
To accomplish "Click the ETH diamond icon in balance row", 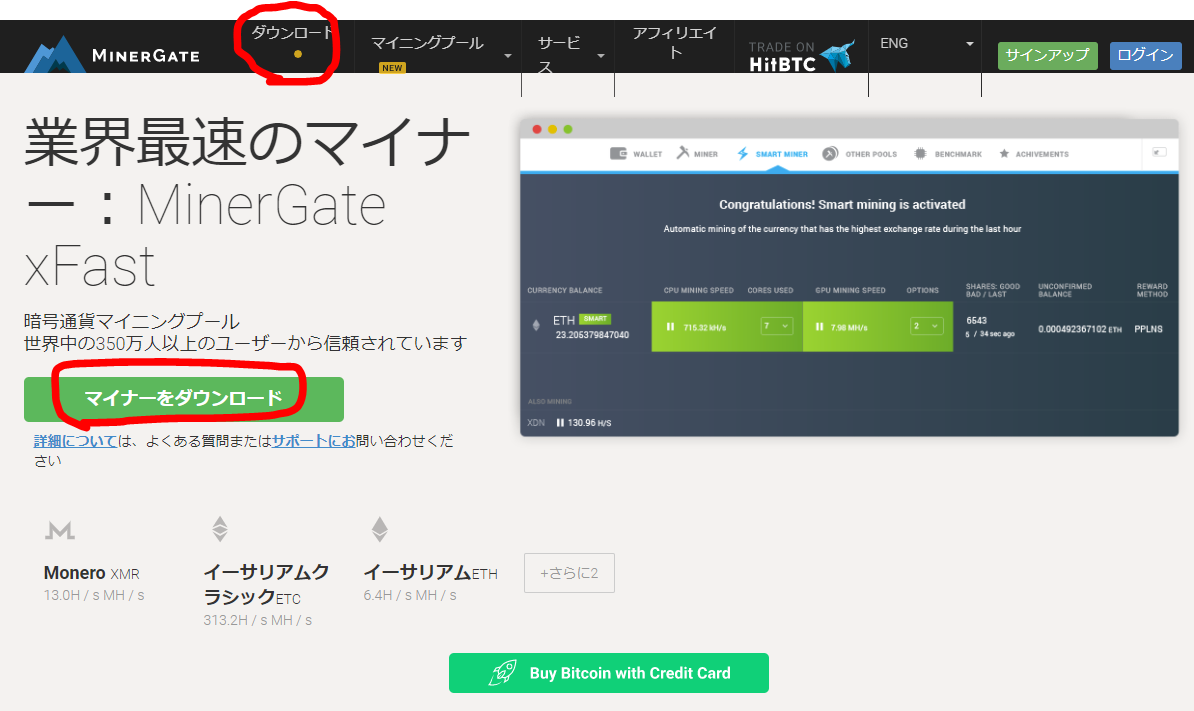I will click(536, 325).
